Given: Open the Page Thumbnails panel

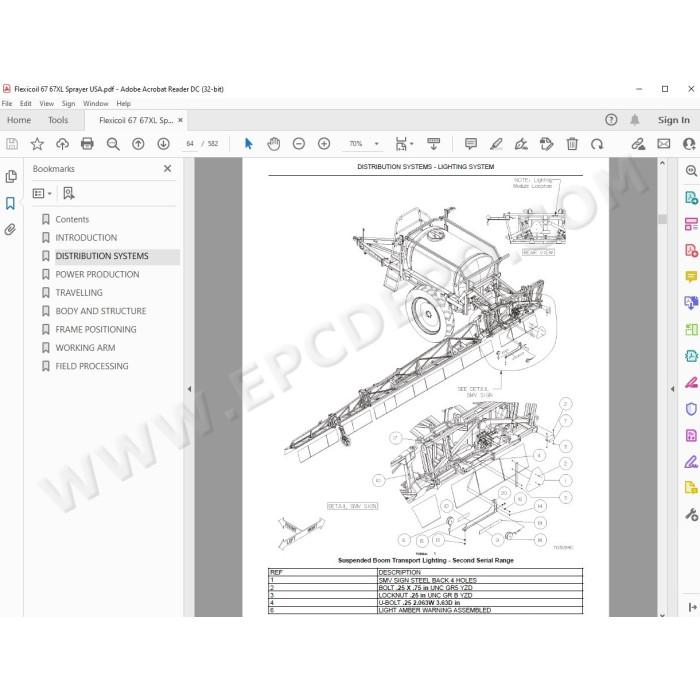Looking at the screenshot, I should [x=11, y=177].
